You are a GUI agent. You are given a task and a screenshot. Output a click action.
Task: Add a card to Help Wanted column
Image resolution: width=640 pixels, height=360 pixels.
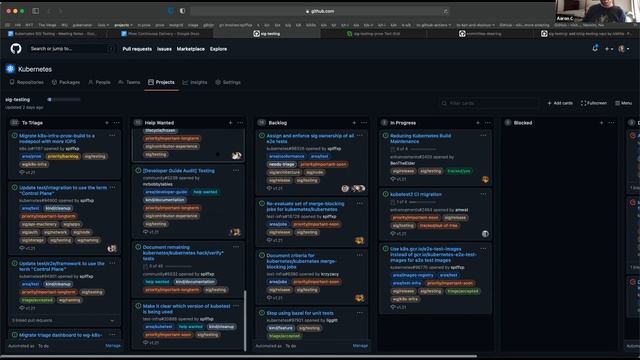click(x=231, y=122)
